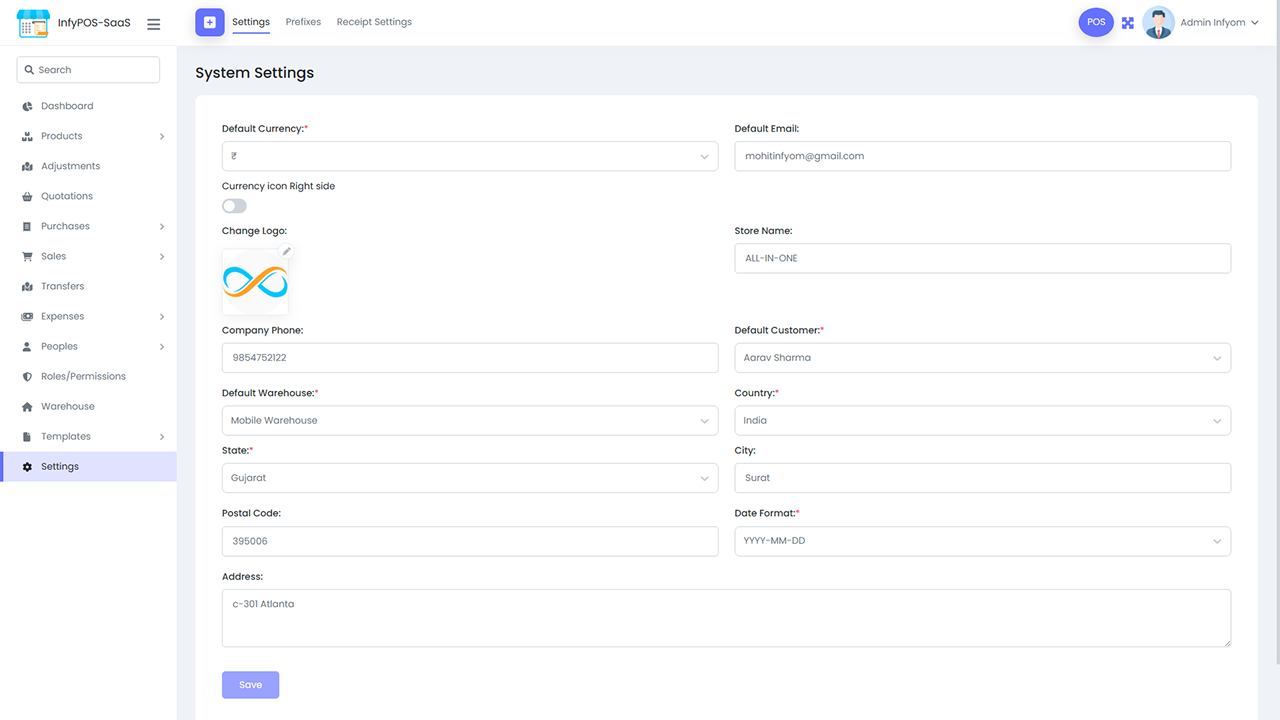Open the Receipt Settings tab

point(374,22)
